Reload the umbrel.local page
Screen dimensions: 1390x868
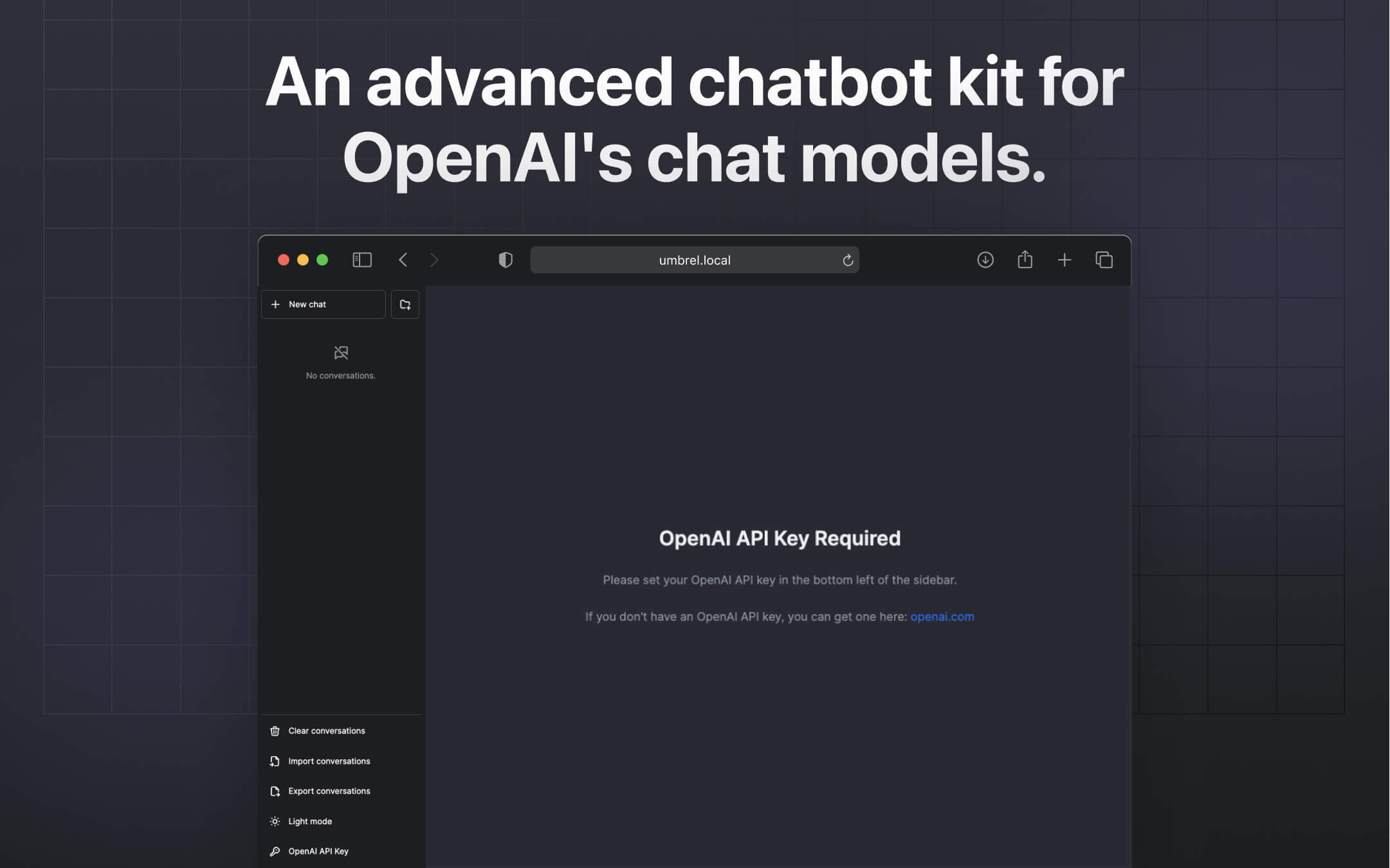(x=847, y=260)
